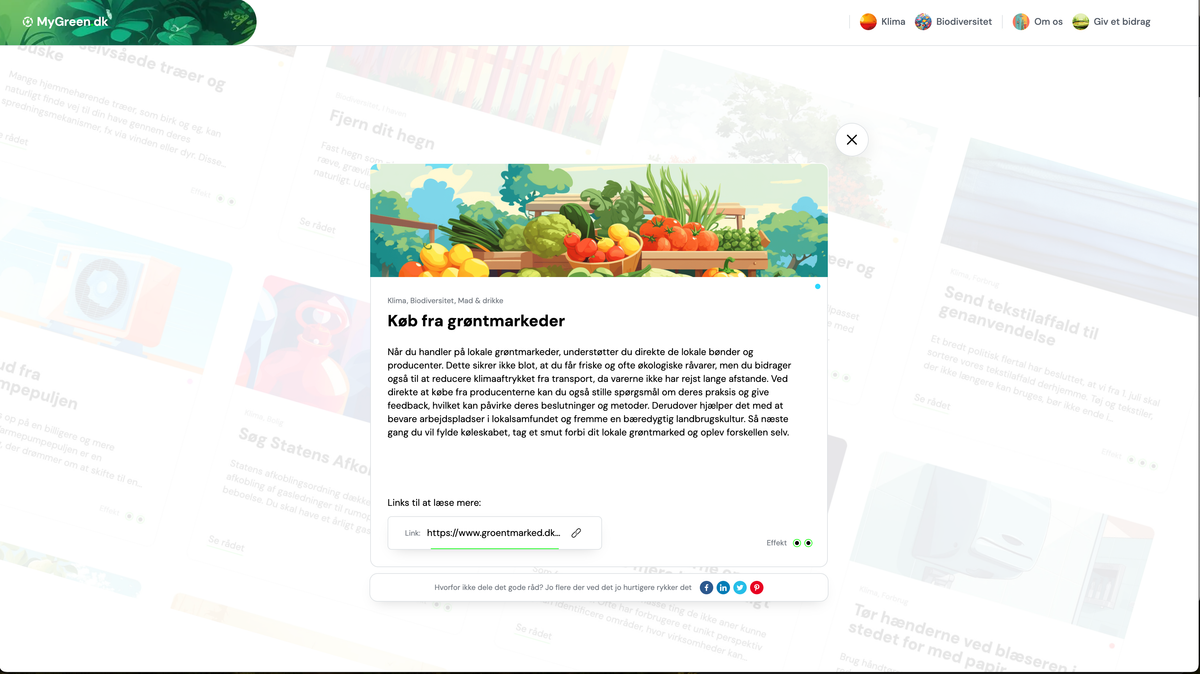Share the advice on Pinterest
The width and height of the screenshot is (1200, 674).
[x=757, y=588]
